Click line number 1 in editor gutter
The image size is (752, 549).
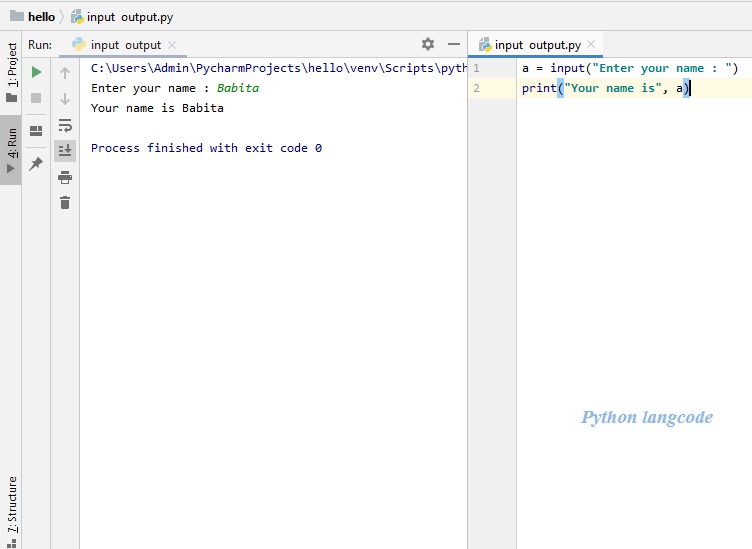pyautogui.click(x=476, y=68)
